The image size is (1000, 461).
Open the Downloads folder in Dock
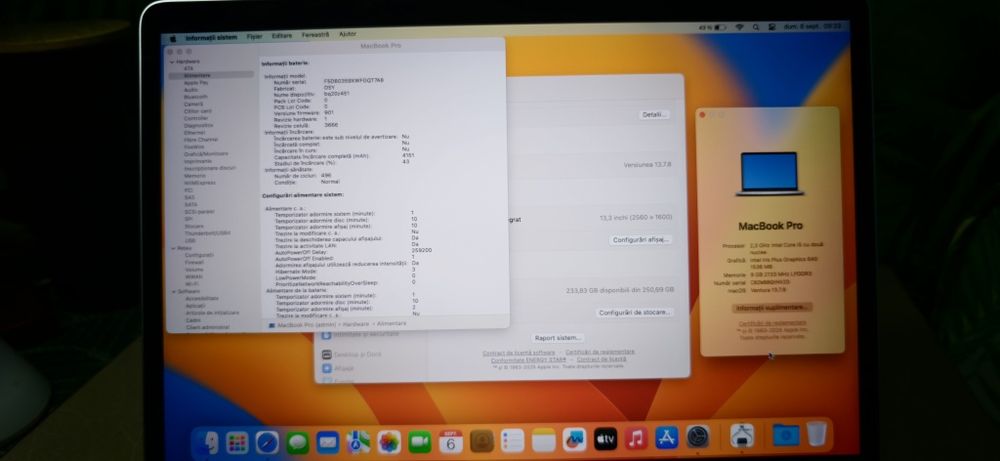click(x=786, y=434)
